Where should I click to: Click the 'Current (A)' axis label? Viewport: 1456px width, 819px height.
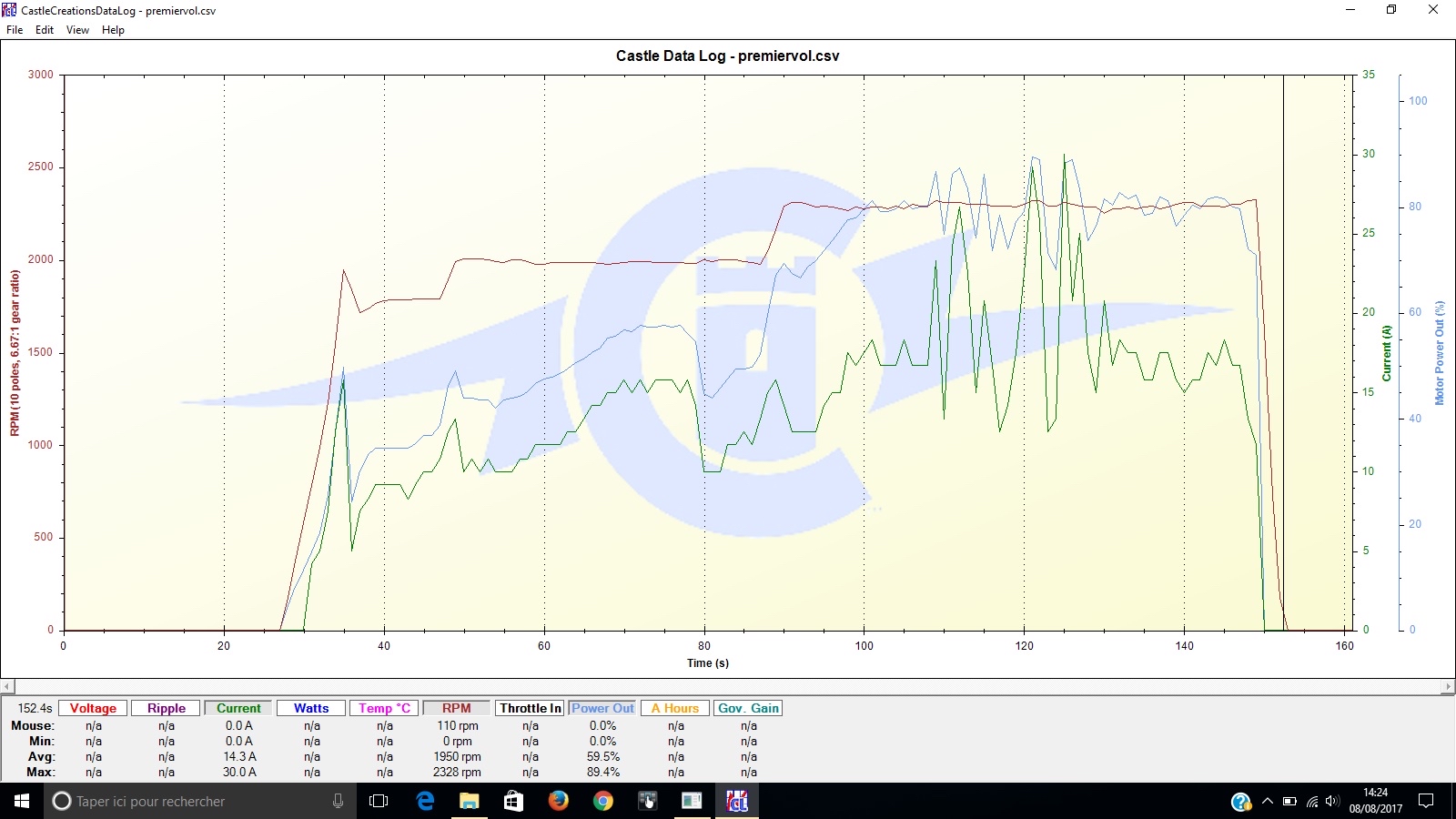pyautogui.click(x=1387, y=353)
